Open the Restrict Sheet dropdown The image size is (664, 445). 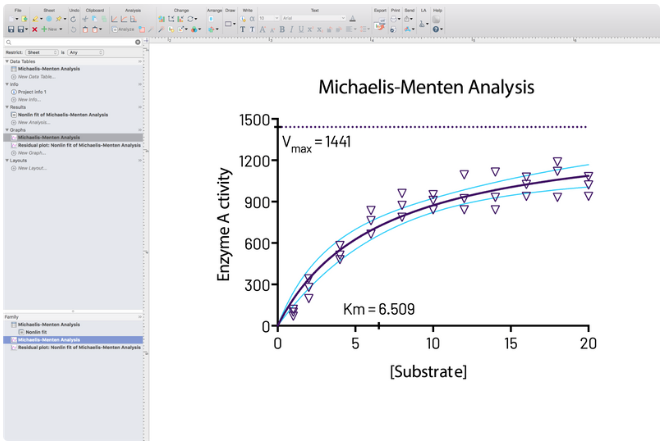pyautogui.click(x=42, y=53)
